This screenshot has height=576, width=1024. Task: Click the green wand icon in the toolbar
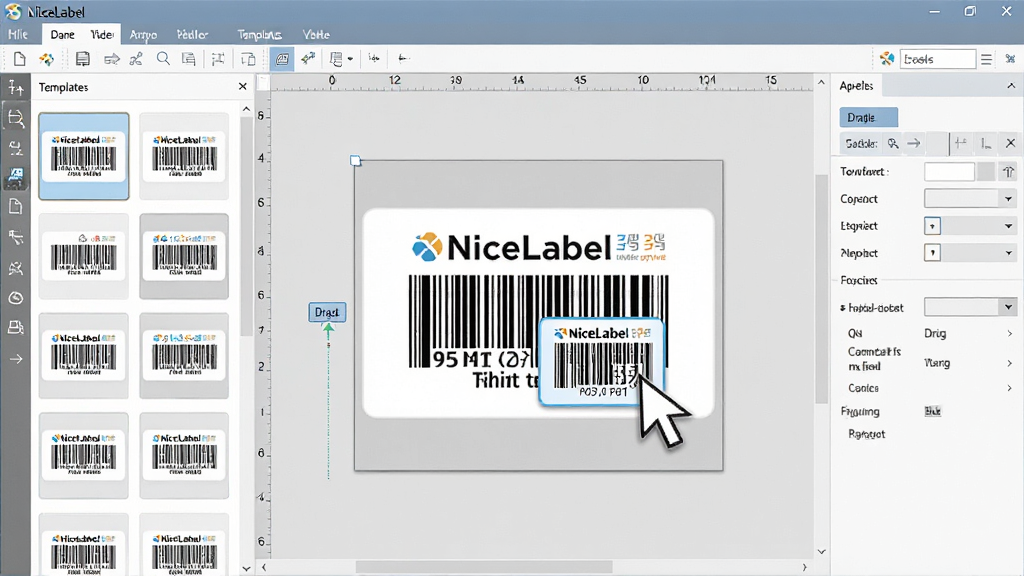click(x=308, y=59)
